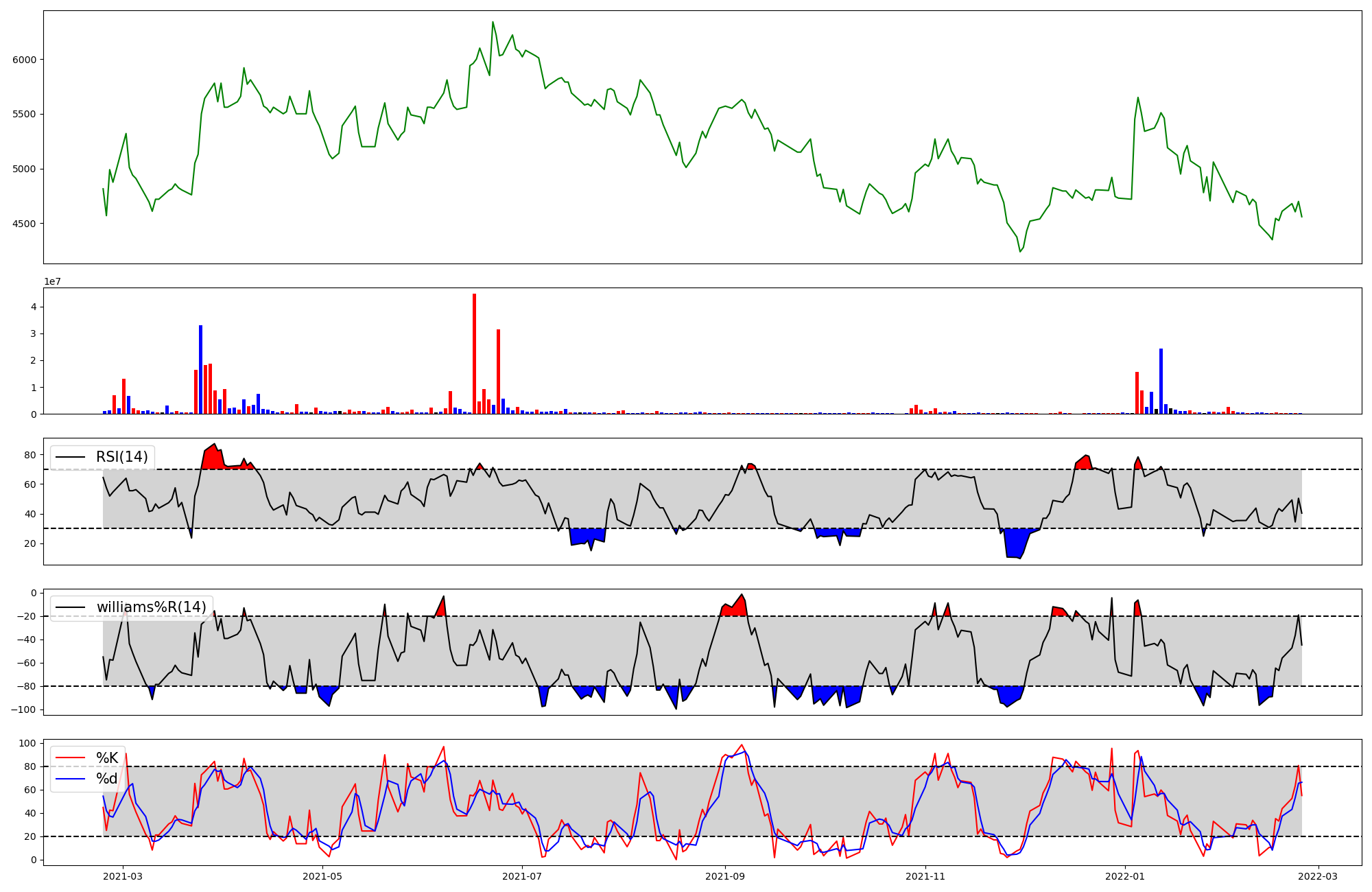Screen dimensions: 1372x892
Task: Click the tall blue volume bar in 2022-01
Action: [1161, 381]
